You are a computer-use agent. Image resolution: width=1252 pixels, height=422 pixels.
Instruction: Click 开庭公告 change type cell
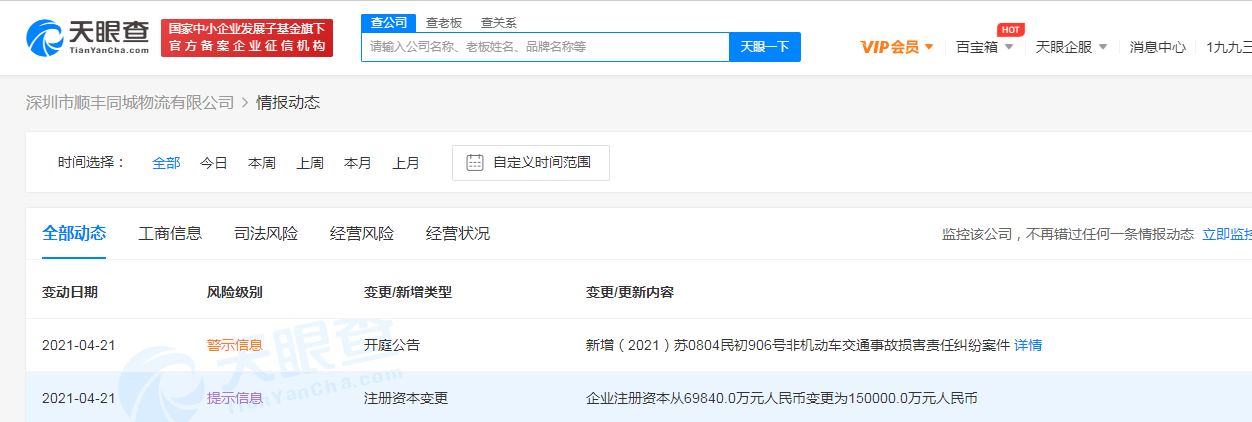[x=392, y=345]
